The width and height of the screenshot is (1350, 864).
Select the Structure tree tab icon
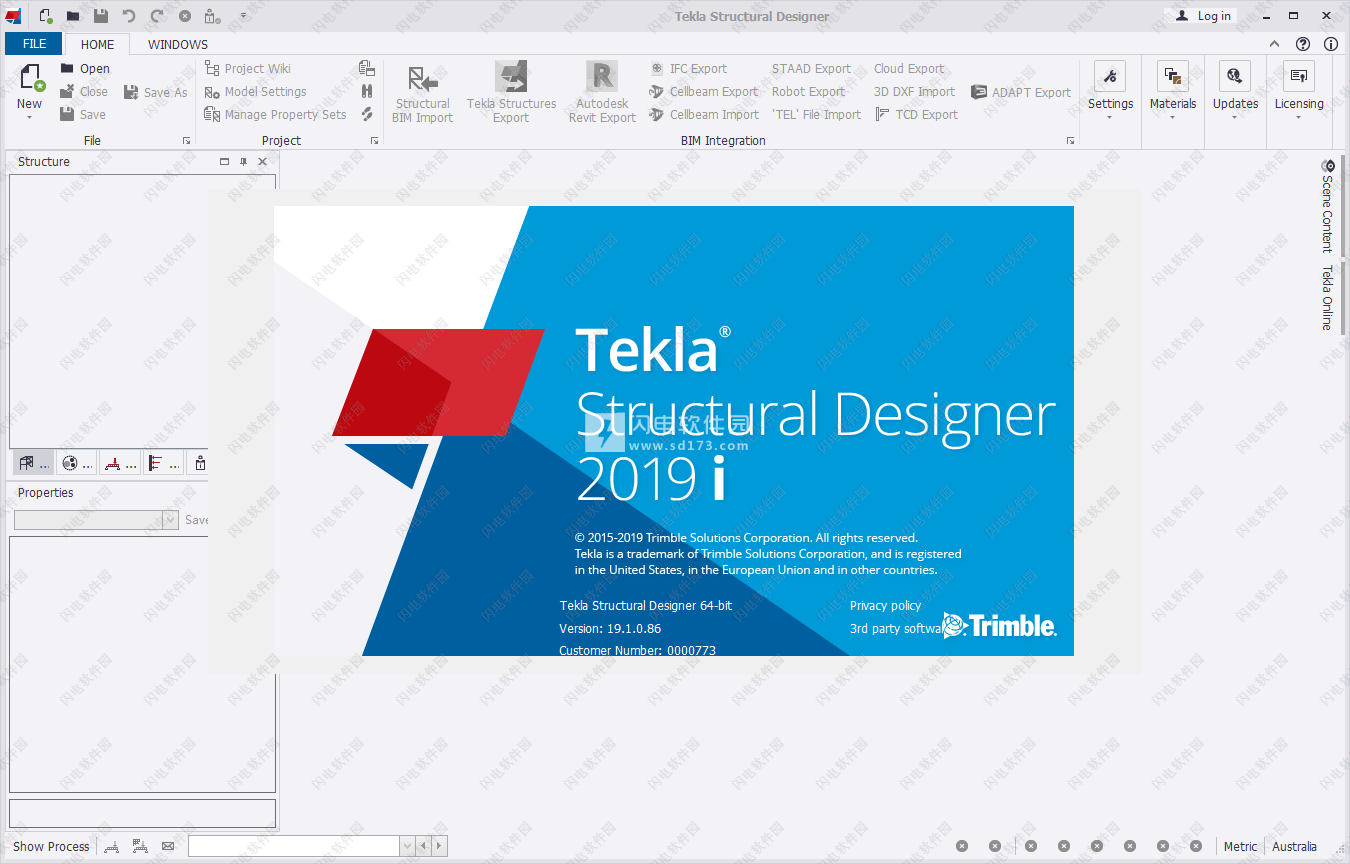(35, 463)
